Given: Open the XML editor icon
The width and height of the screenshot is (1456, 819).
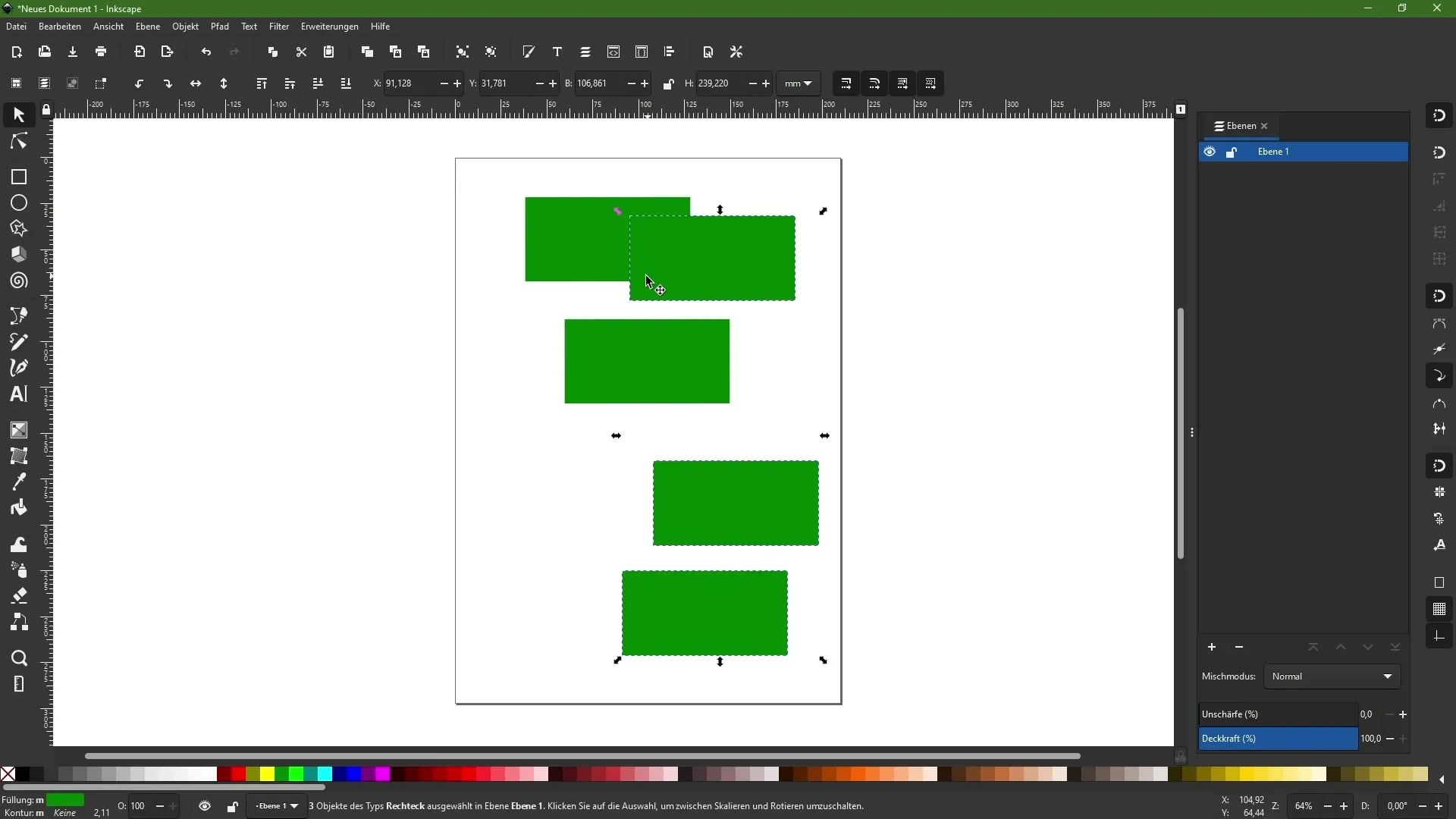Looking at the screenshot, I should pos(613,52).
